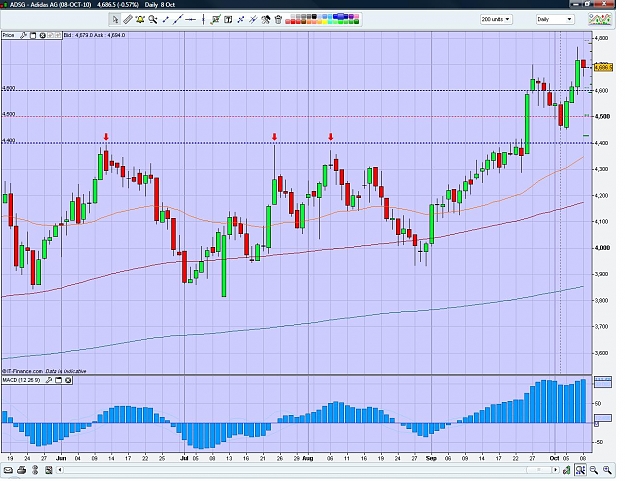The width and height of the screenshot is (625, 481).
Task: Close the MACD indicator panel
Action: tap(68, 380)
